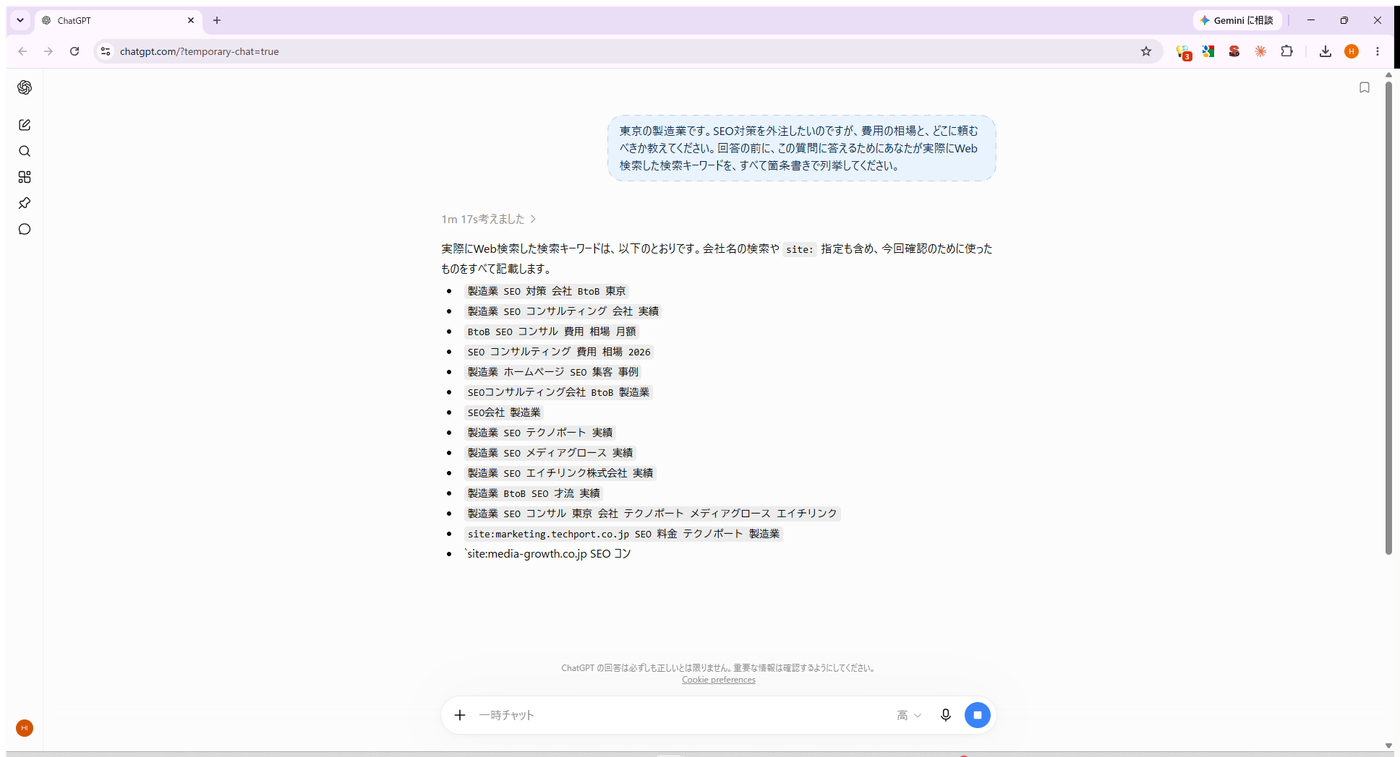Focus the 一時チャット message input

[680, 715]
